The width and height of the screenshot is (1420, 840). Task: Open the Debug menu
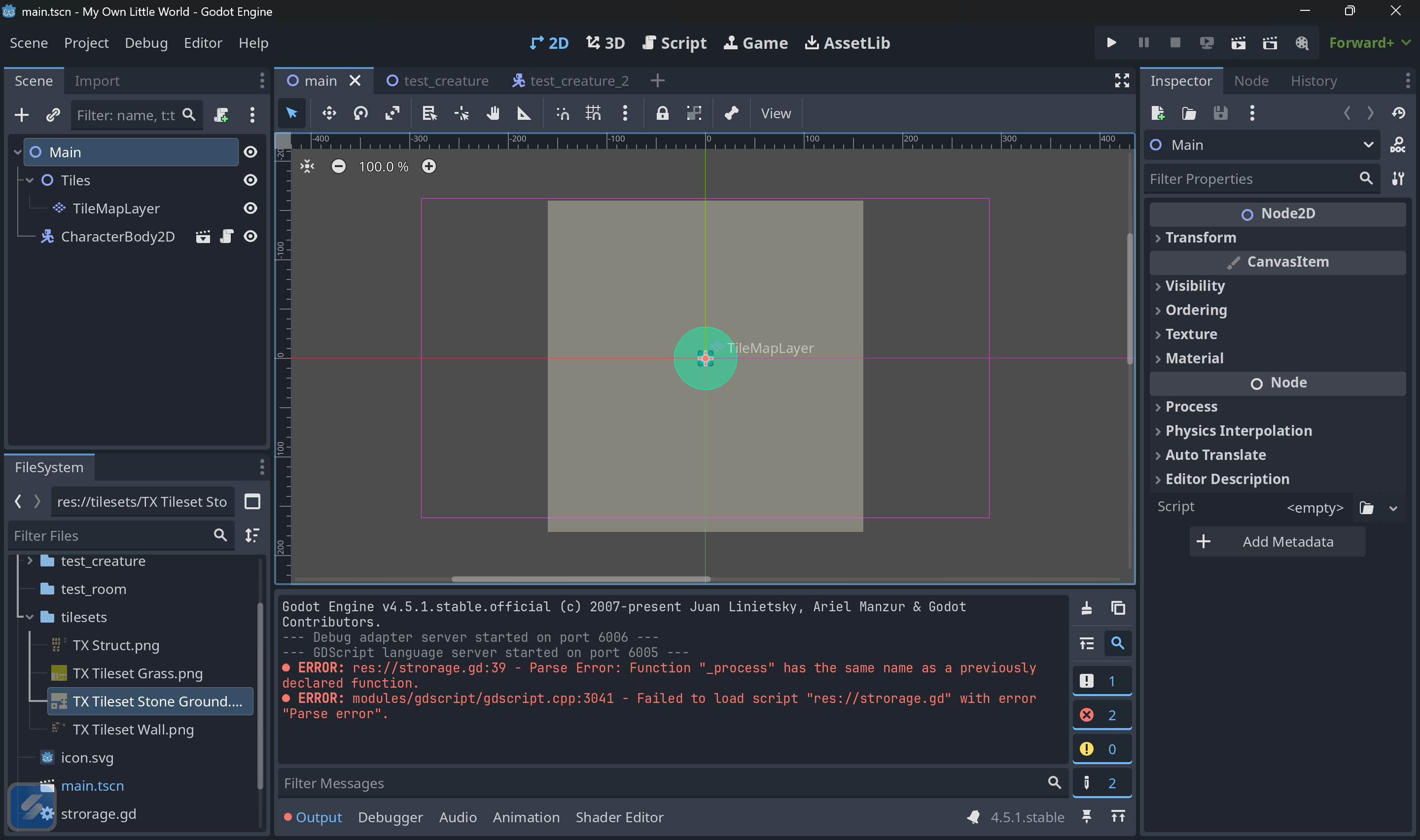pos(146,43)
